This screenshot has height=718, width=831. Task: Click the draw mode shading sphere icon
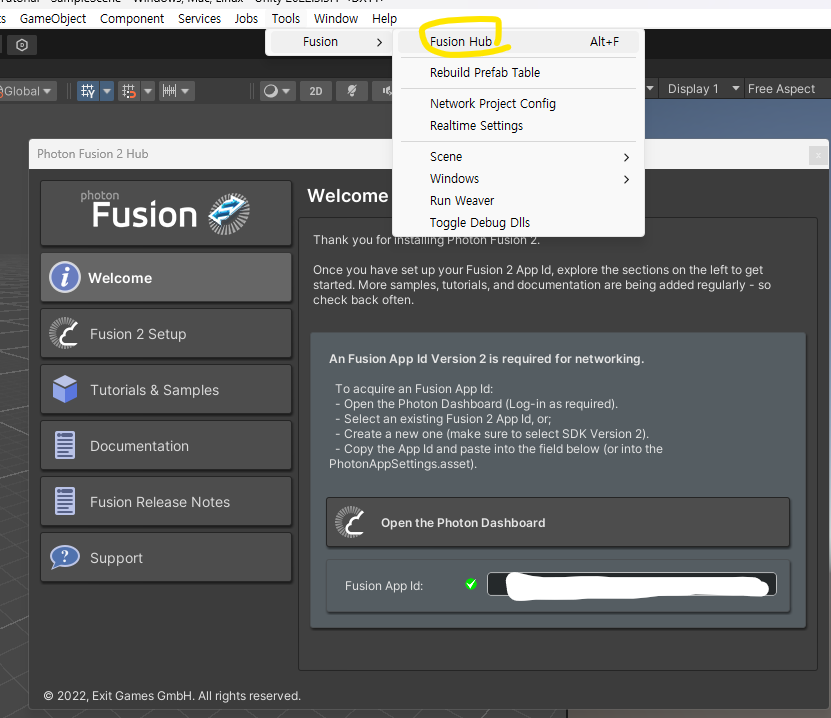click(x=271, y=91)
